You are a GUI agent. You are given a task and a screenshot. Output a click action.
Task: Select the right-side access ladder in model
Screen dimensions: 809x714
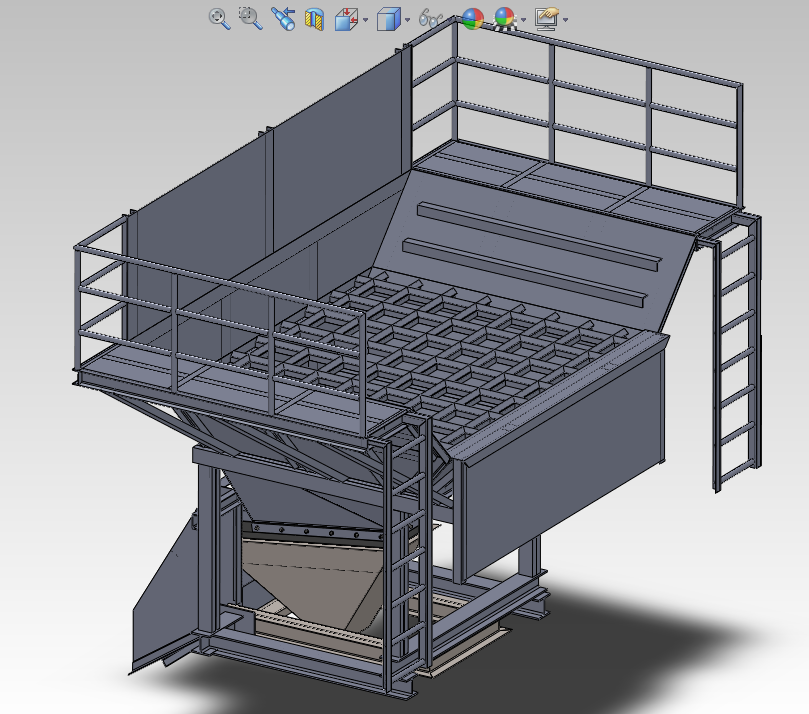tap(737, 351)
